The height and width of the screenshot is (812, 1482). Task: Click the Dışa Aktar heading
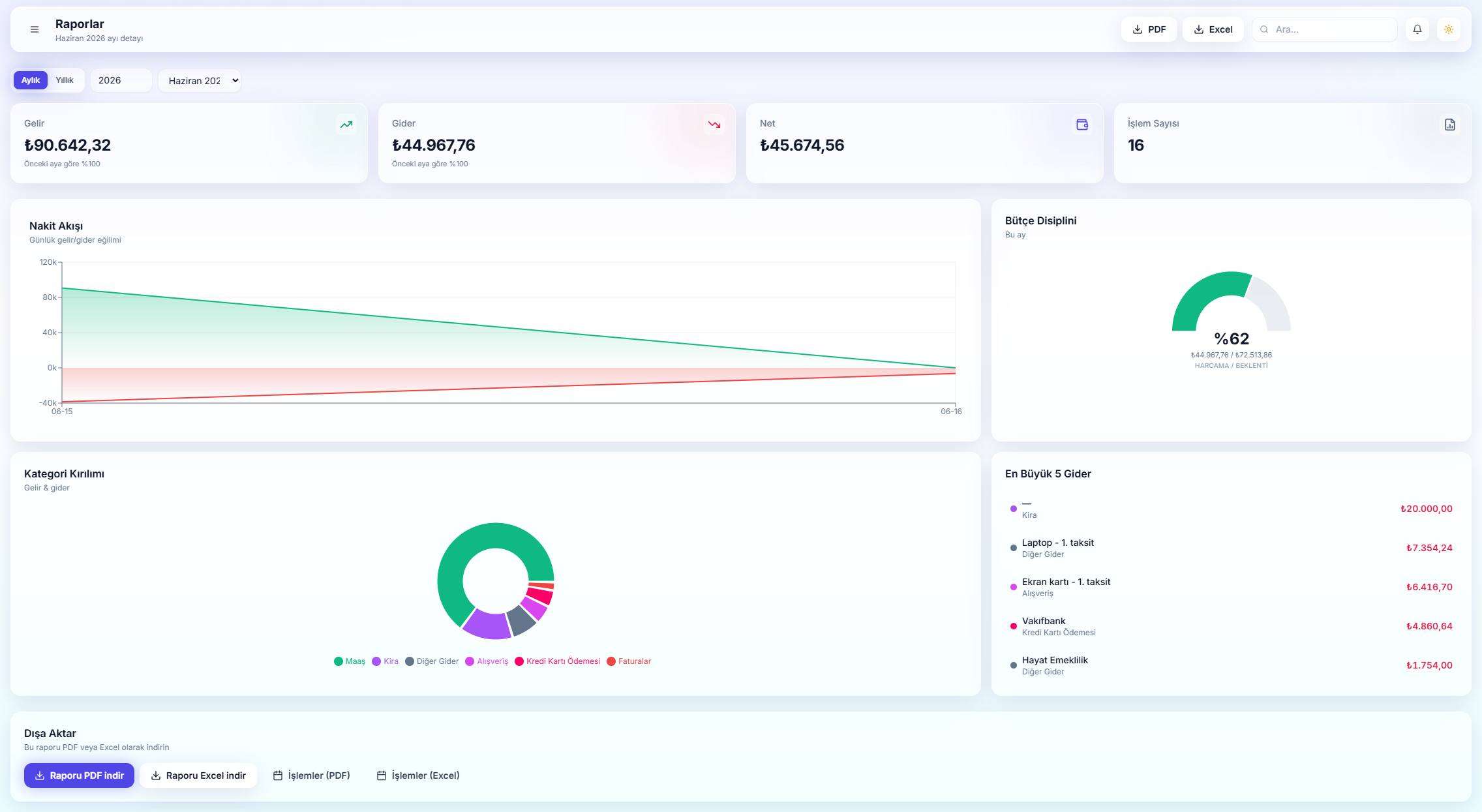50,733
